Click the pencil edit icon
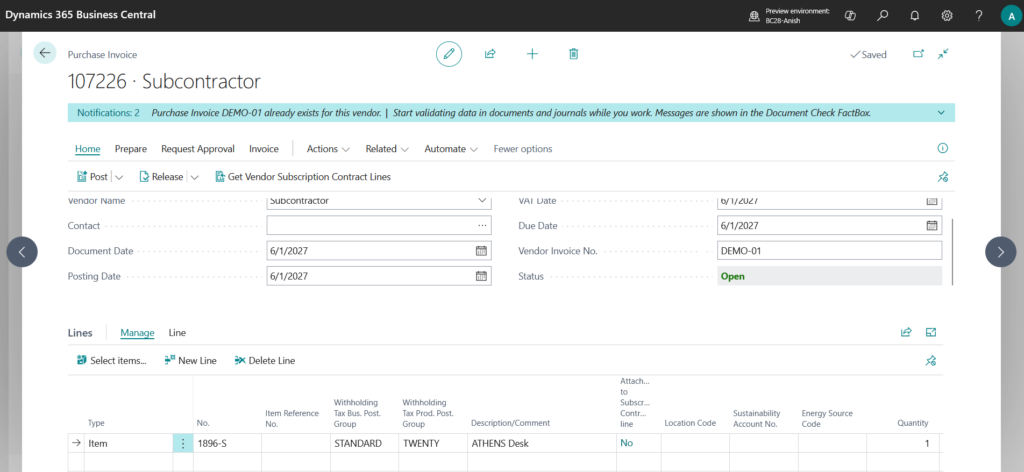Image resolution: width=1024 pixels, height=472 pixels. tap(449, 54)
